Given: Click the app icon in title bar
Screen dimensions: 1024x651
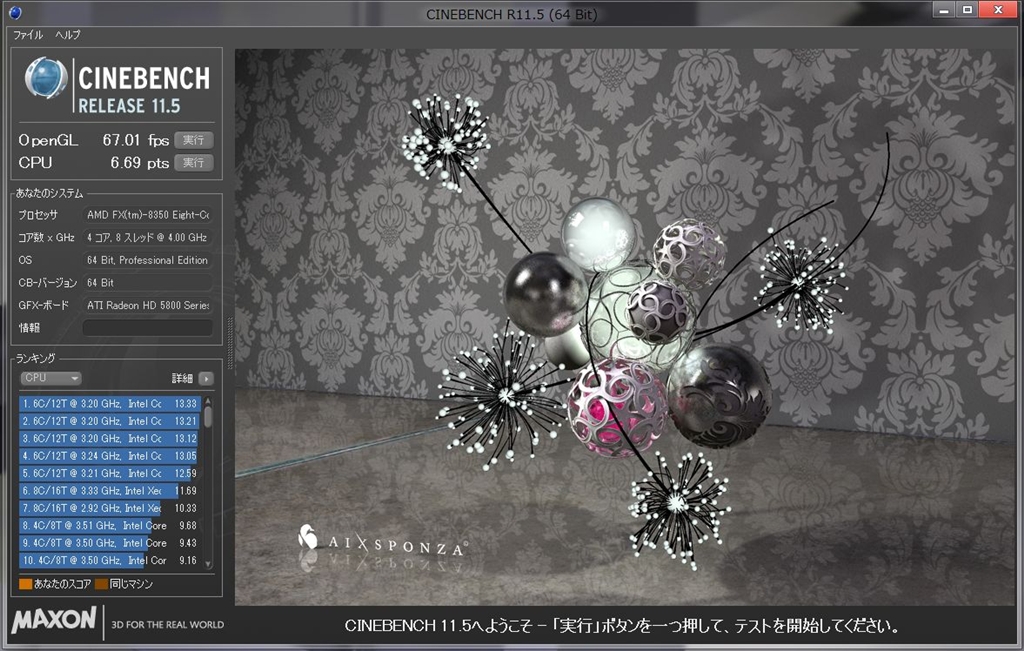Looking at the screenshot, I should (14, 11).
